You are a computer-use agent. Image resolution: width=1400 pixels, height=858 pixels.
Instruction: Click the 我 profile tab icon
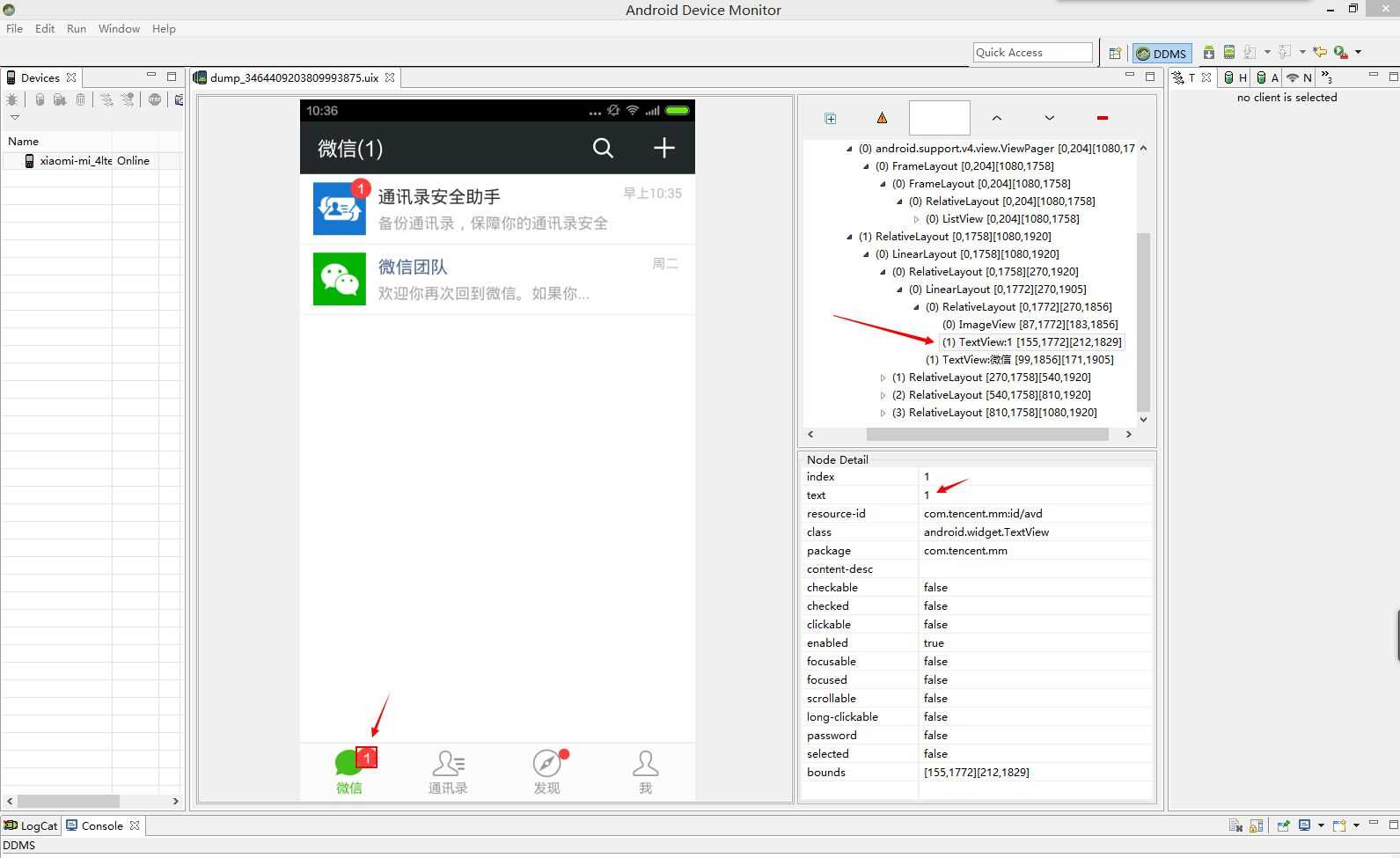[646, 763]
